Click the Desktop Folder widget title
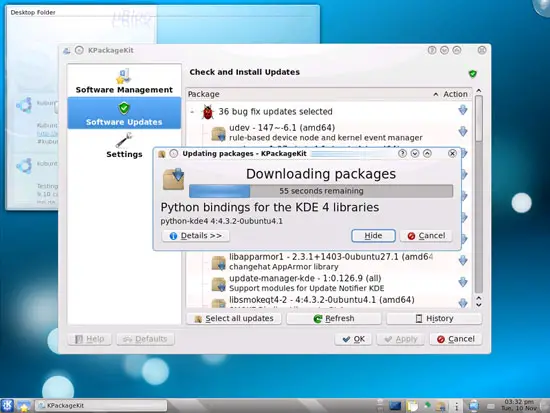 click(33, 13)
